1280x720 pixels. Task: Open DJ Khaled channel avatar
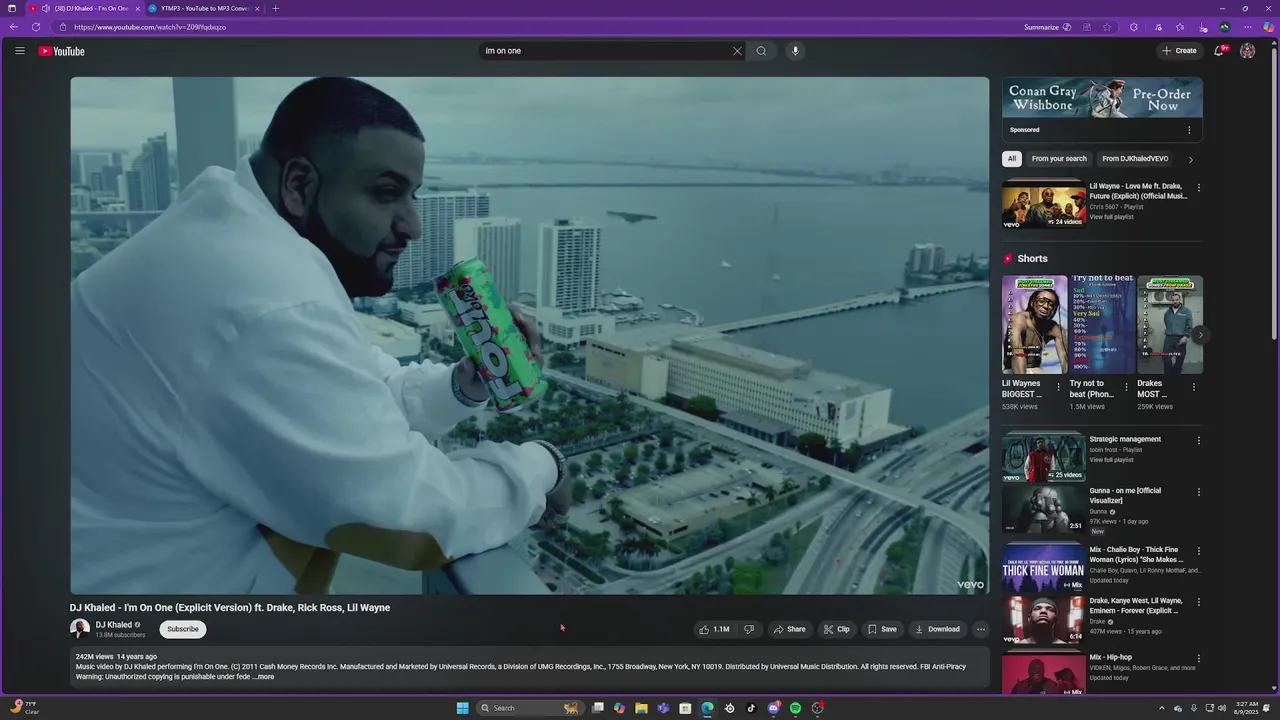(80, 629)
